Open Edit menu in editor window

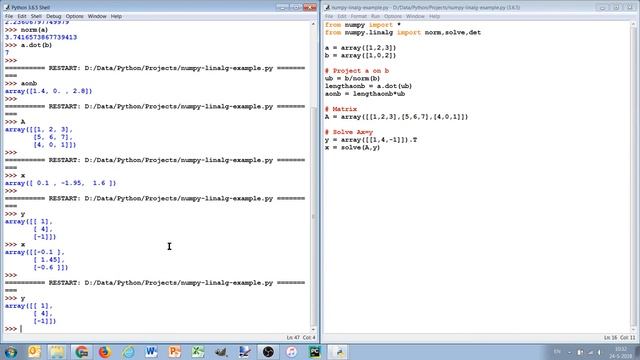point(342,16)
